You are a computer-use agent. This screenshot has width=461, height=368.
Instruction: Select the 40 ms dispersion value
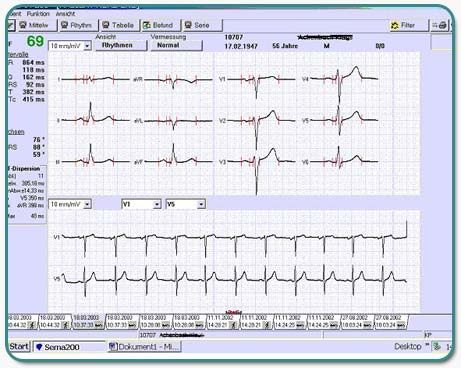click(37, 216)
